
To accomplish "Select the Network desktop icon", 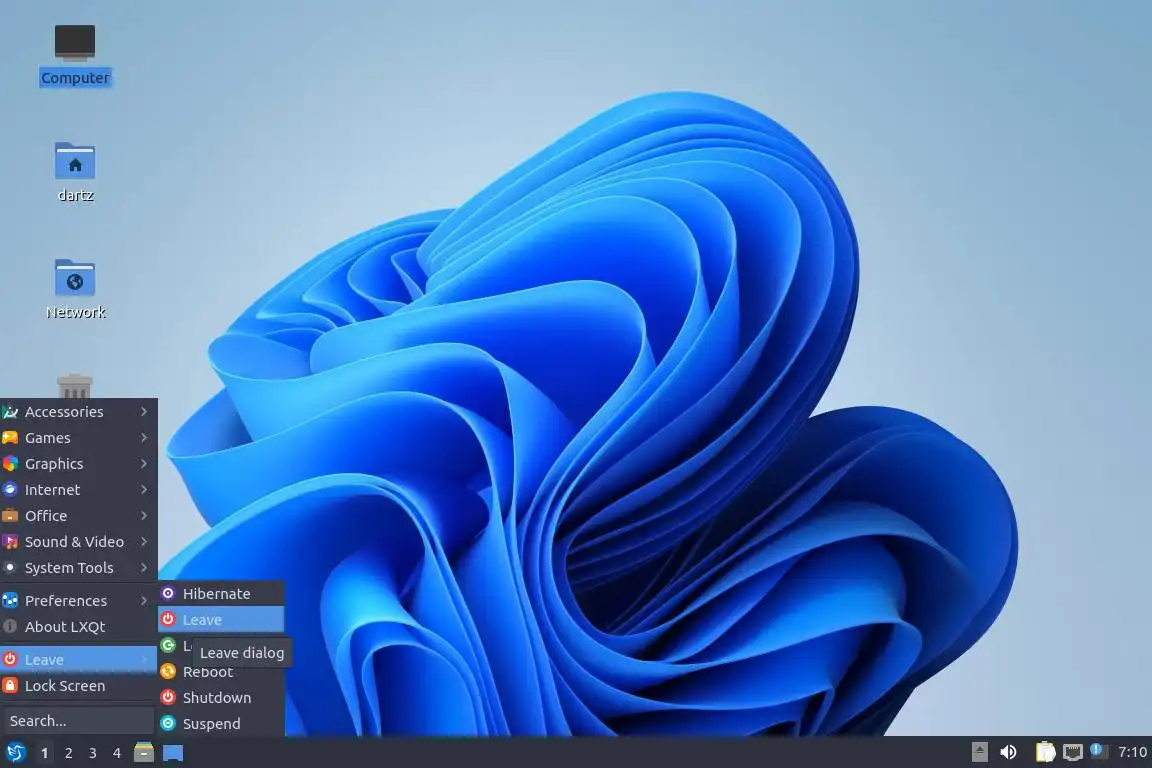I will (75, 277).
